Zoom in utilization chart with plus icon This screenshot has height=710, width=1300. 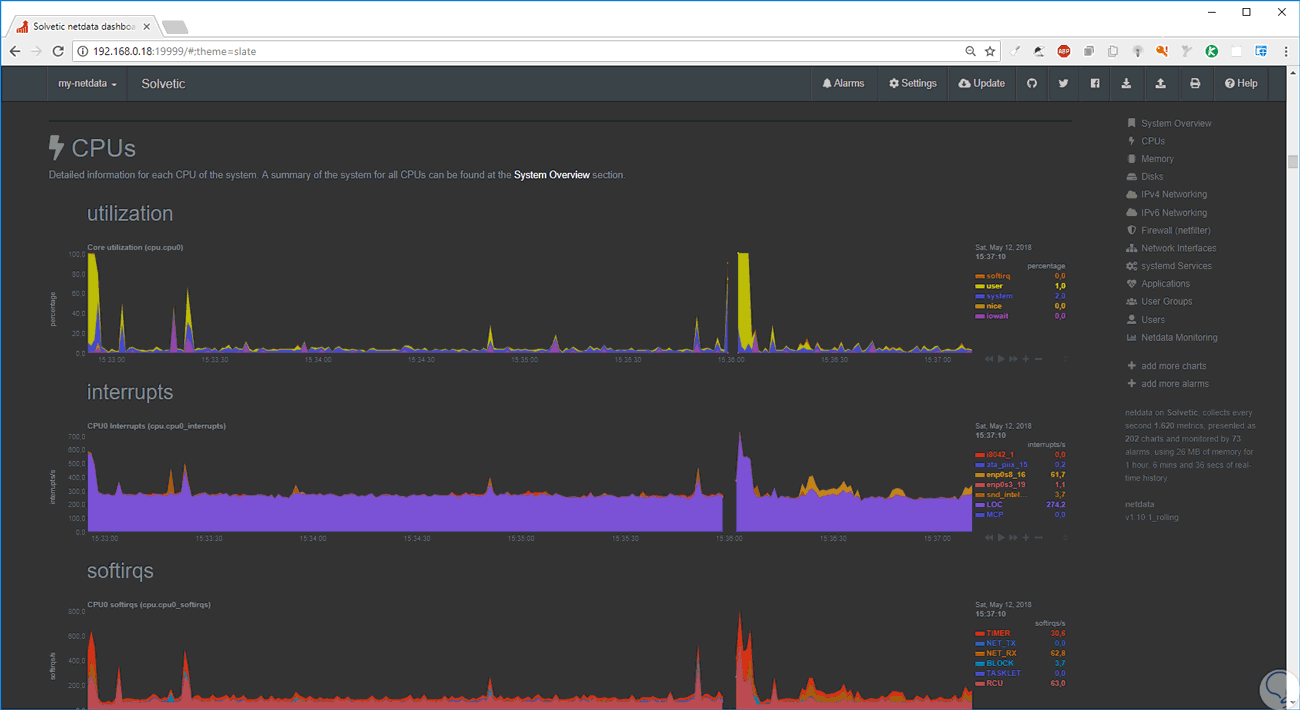coord(1026,358)
